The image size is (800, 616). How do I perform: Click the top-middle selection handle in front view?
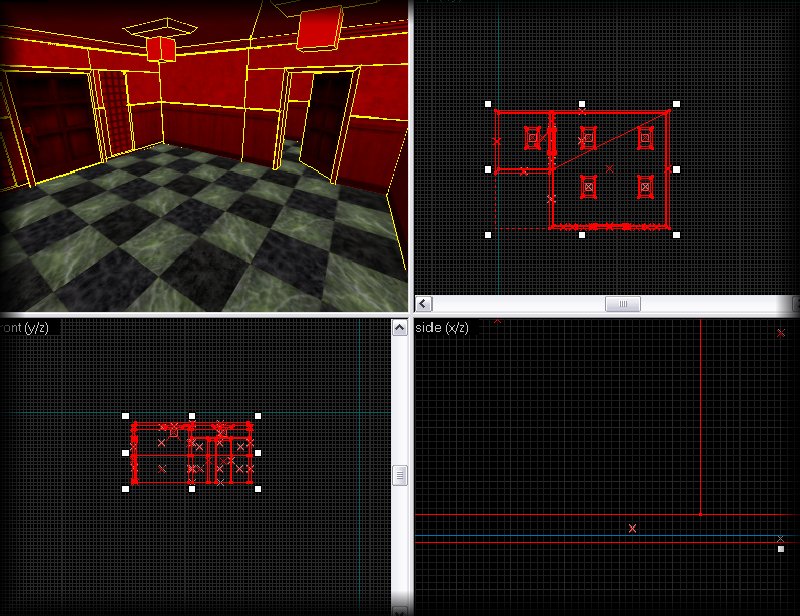click(x=192, y=416)
